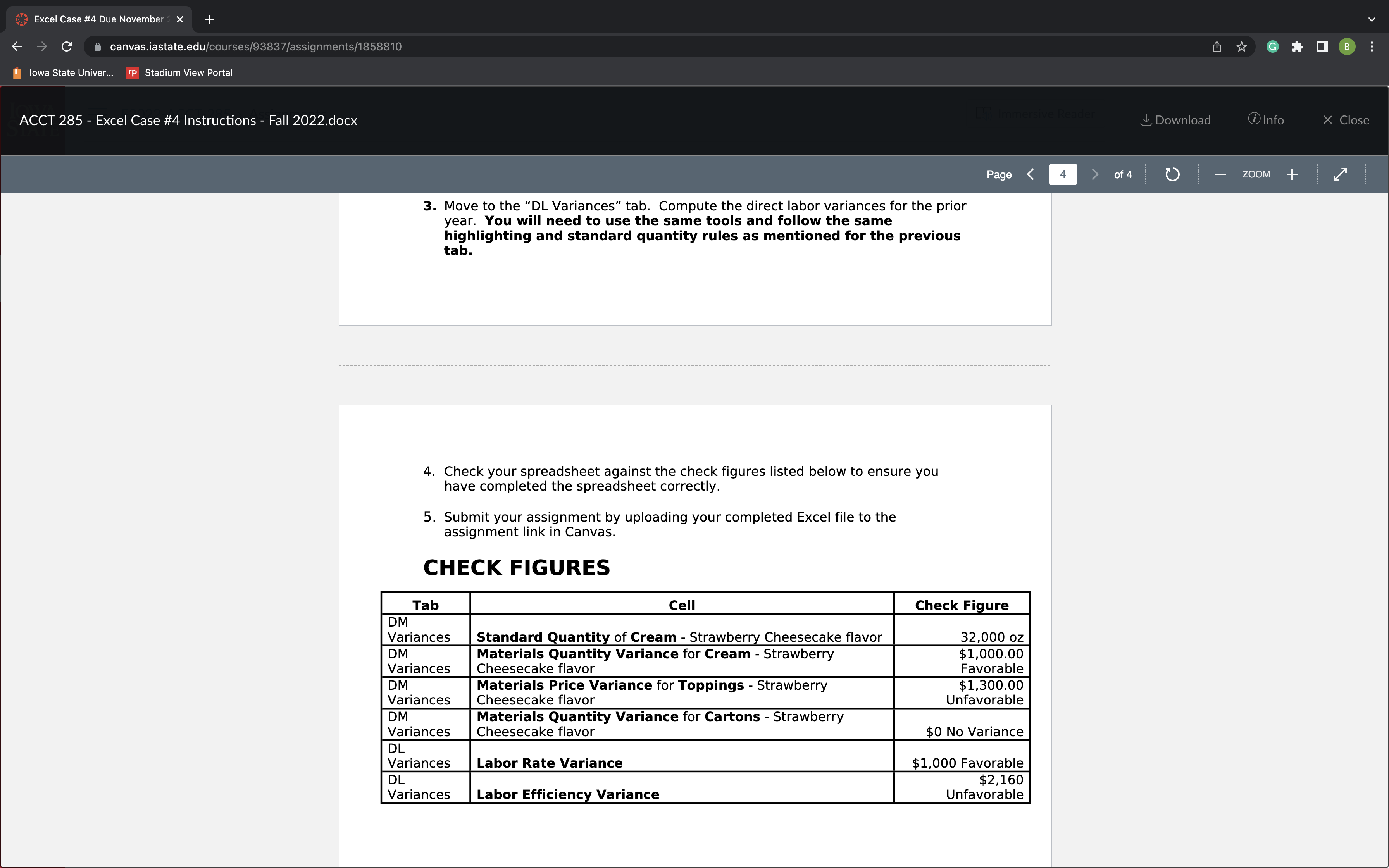The height and width of the screenshot is (868, 1389).
Task: Bookmark this page with star icon
Action: [x=1241, y=47]
